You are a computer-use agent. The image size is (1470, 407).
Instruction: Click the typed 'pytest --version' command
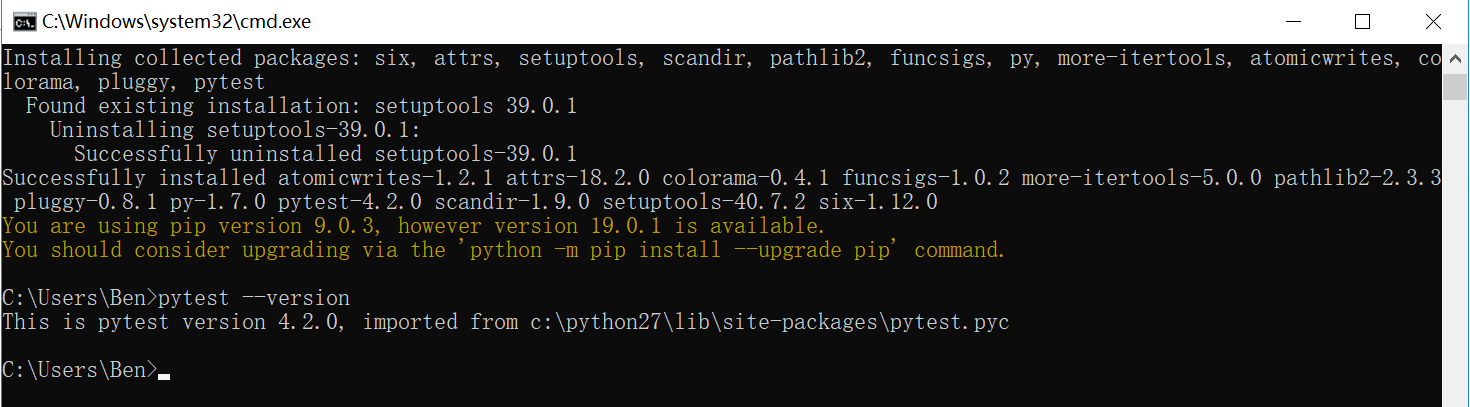pyautogui.click(x=254, y=298)
